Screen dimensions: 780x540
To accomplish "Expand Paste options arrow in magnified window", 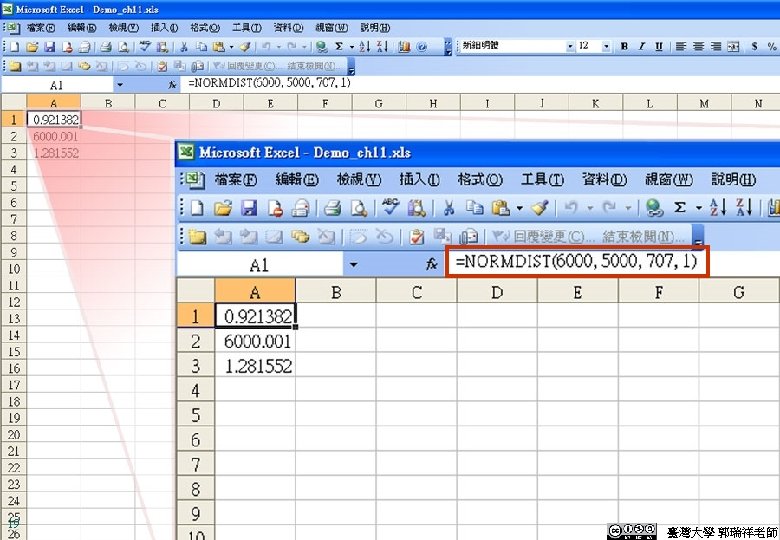I will click(519, 208).
